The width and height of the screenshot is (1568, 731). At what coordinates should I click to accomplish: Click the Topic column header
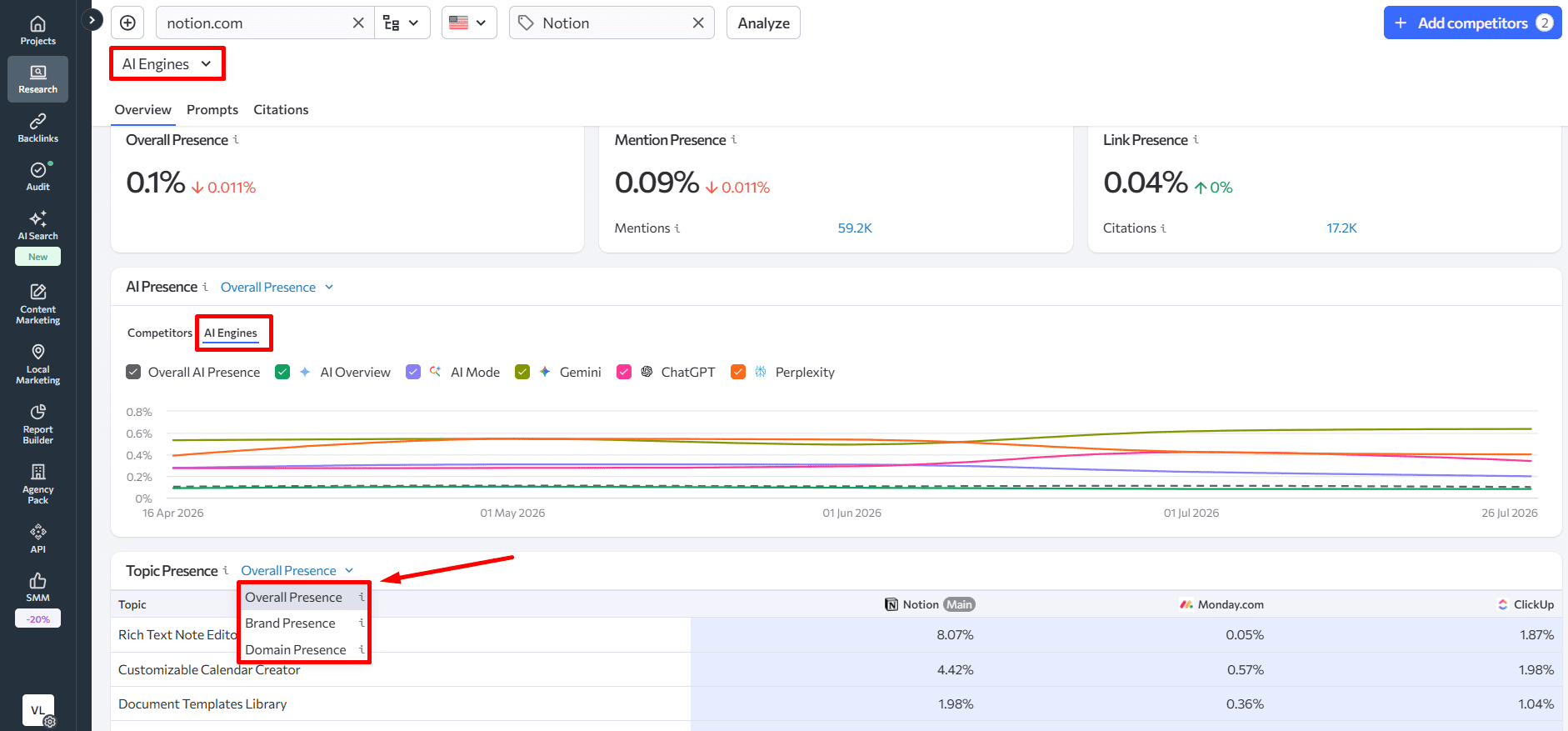[132, 604]
